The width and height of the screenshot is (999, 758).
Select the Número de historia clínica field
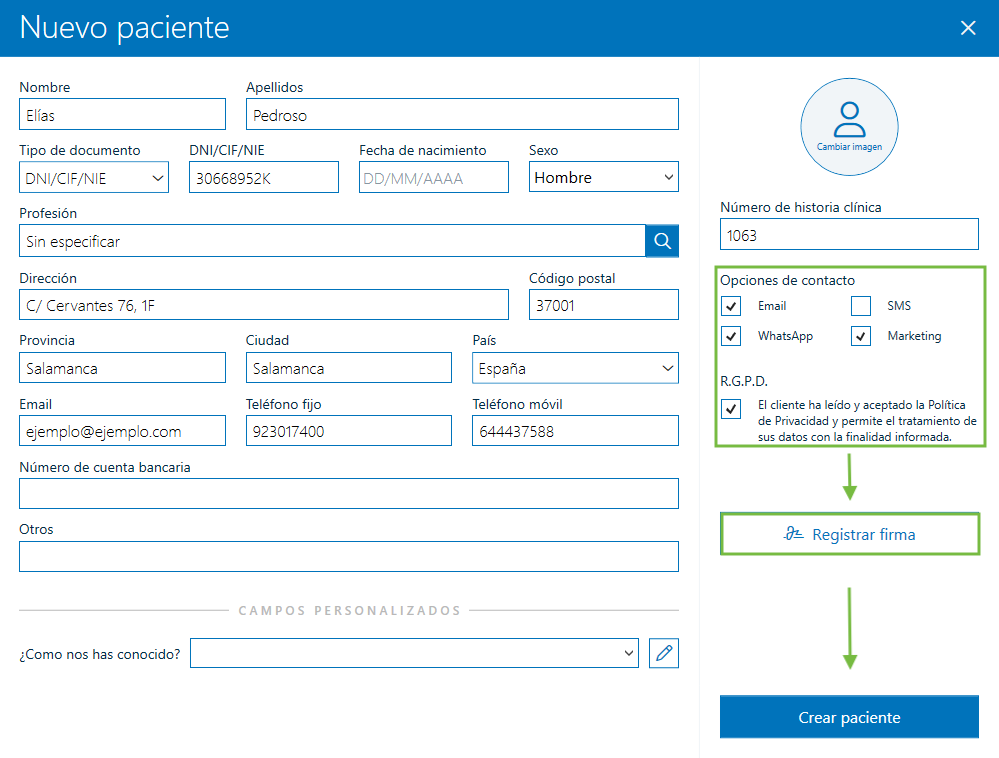[x=849, y=234]
